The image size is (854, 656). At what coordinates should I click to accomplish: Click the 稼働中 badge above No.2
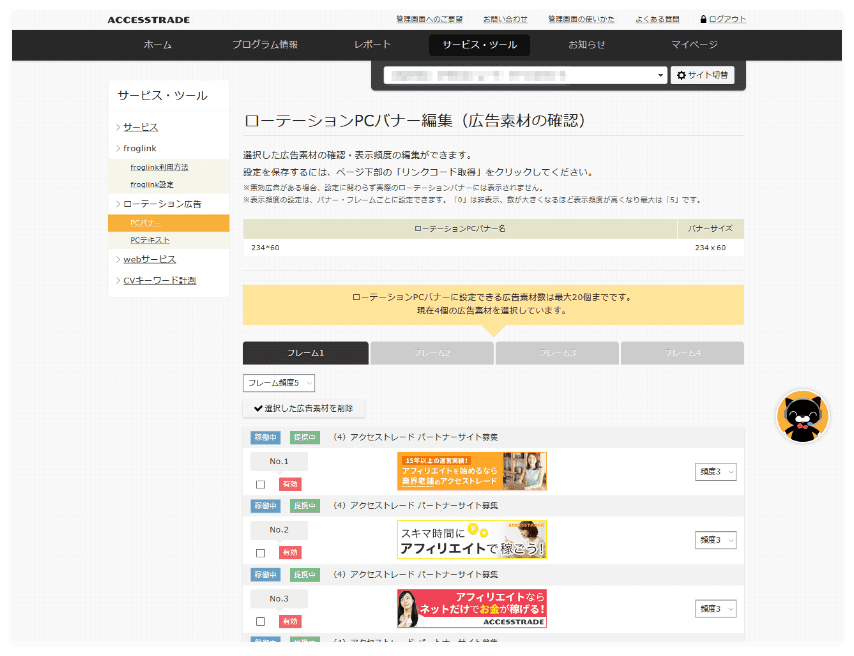pos(265,506)
